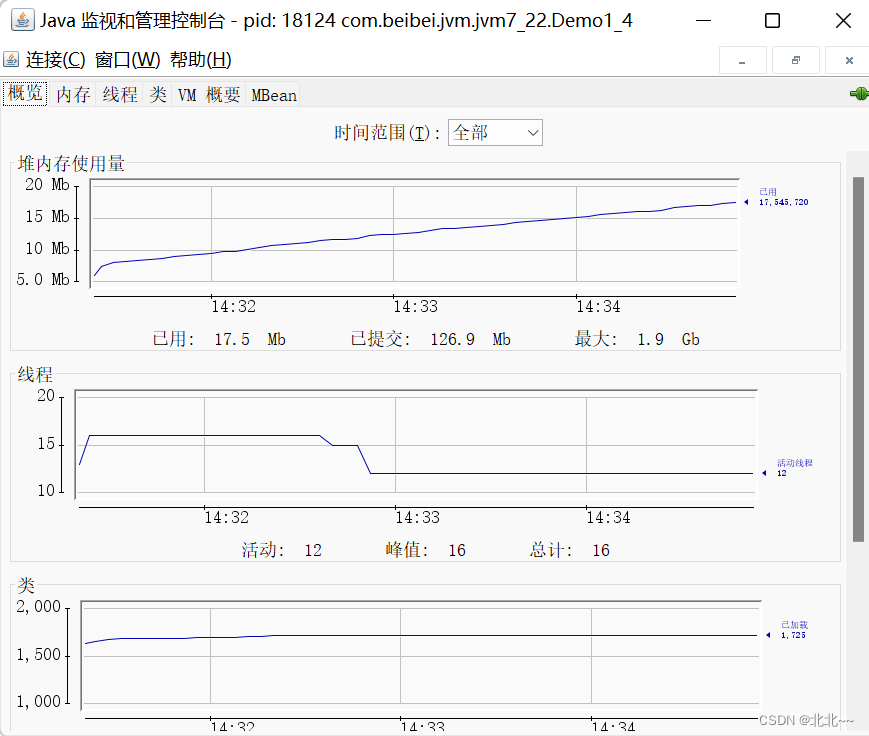This screenshot has width=869, height=736.
Task: Click the 已加载 legend marker on classes chart
Action: coord(768,635)
